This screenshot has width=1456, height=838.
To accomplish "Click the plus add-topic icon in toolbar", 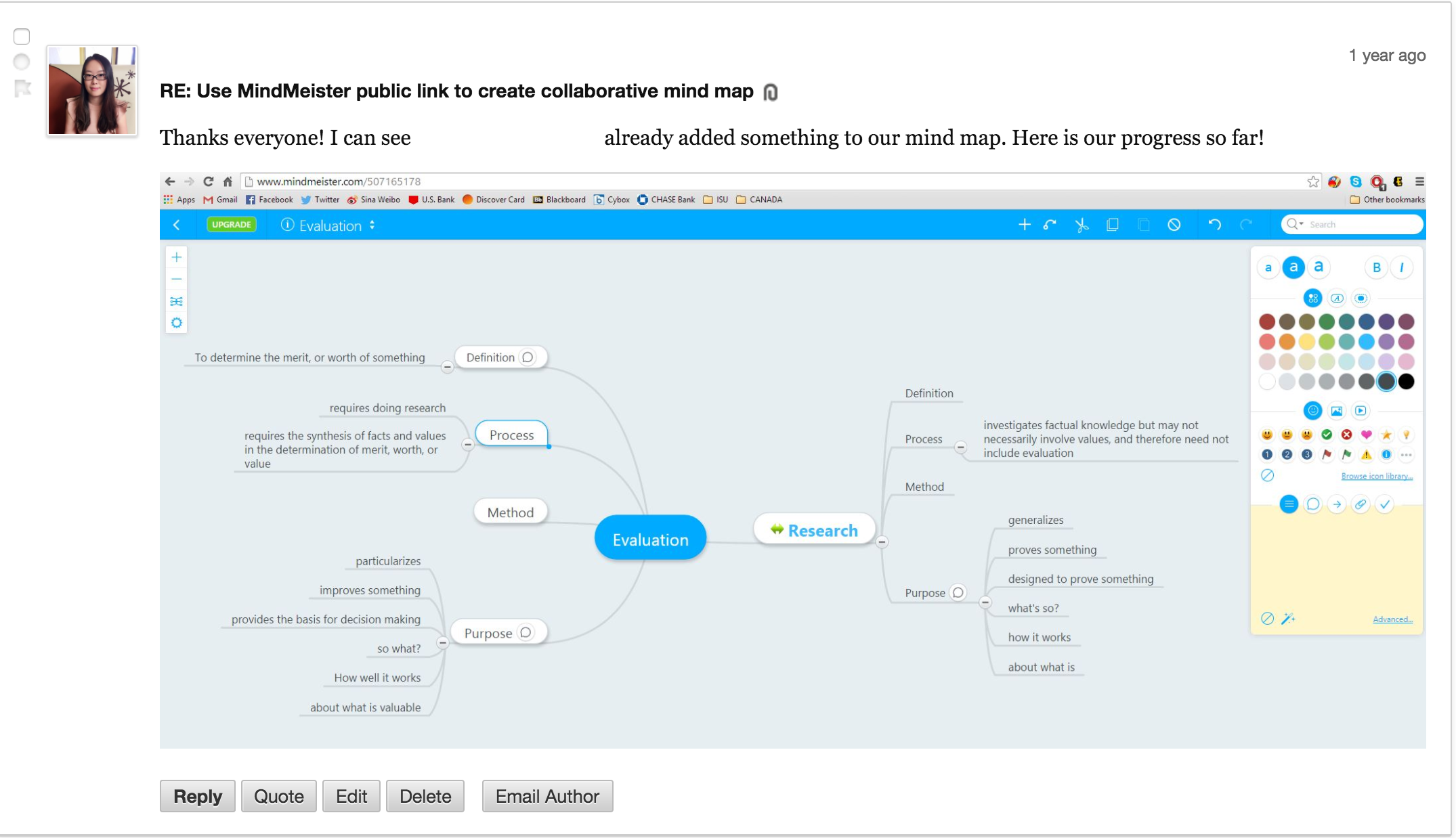I will point(1024,225).
